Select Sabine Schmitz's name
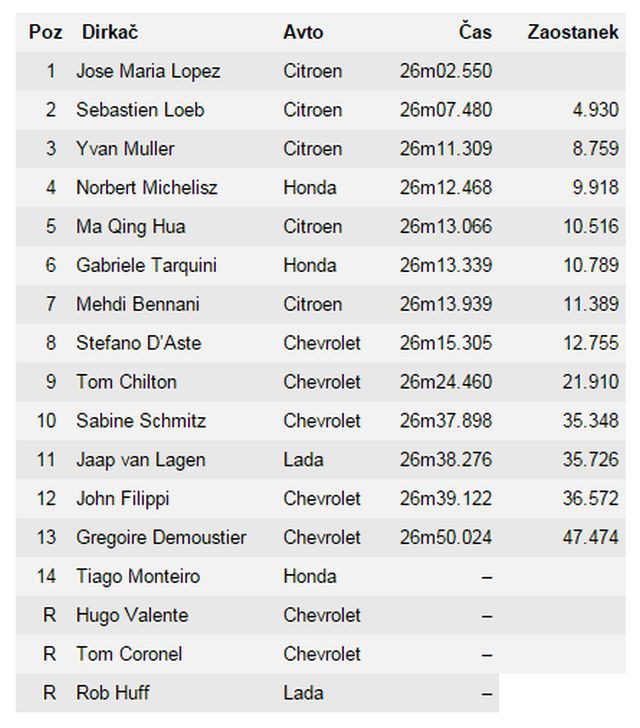This screenshot has height=728, width=640. click(x=141, y=421)
